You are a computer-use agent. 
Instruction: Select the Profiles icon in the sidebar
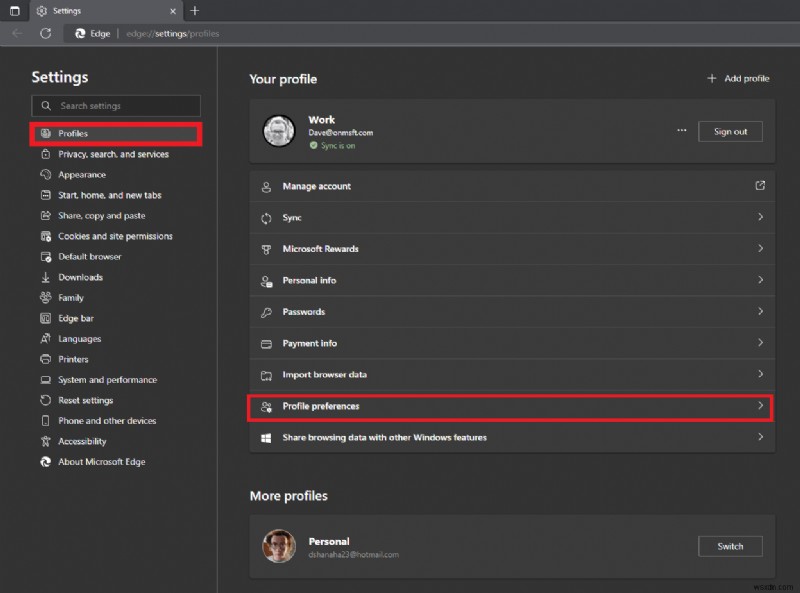(44, 133)
